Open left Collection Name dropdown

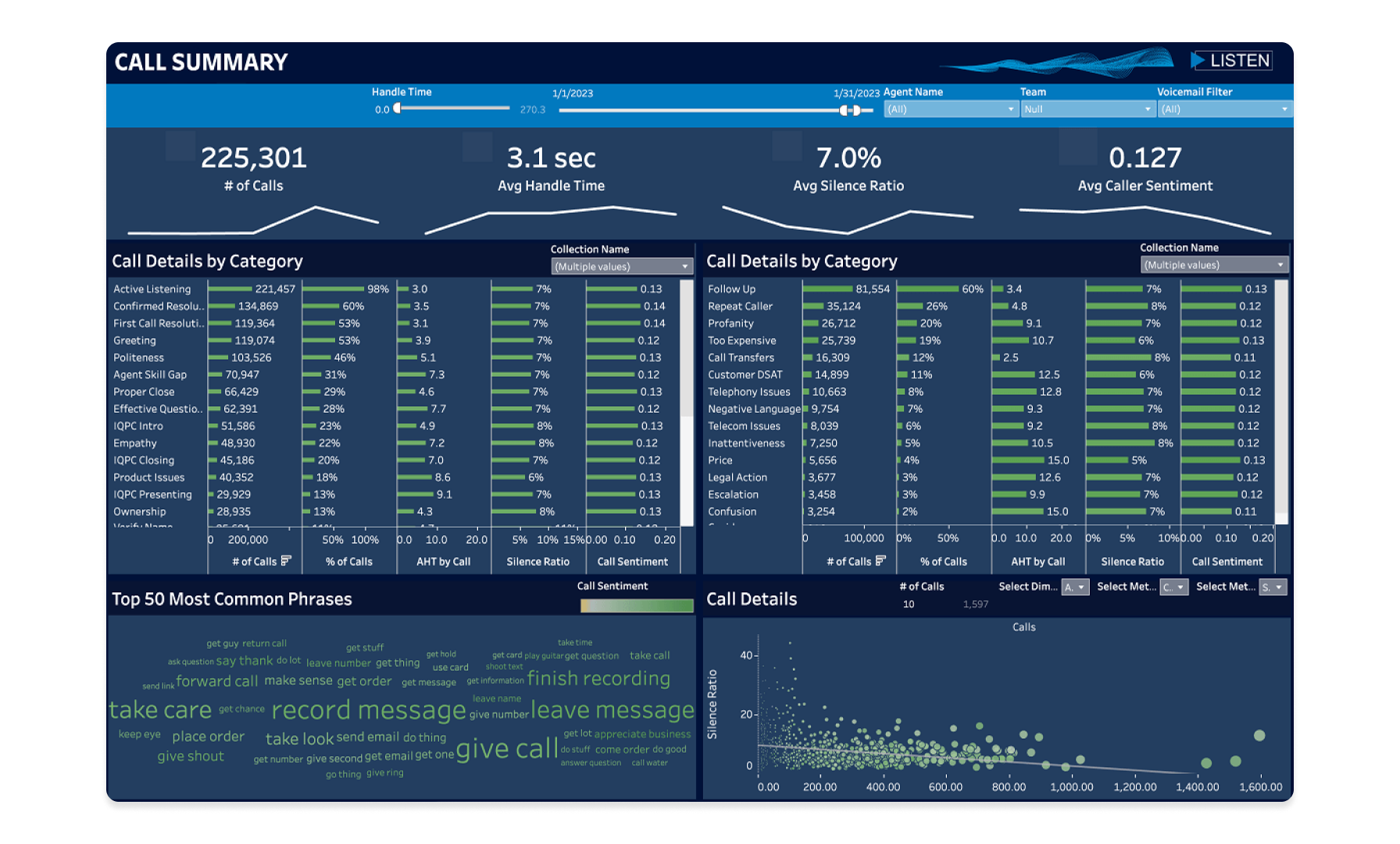622,266
